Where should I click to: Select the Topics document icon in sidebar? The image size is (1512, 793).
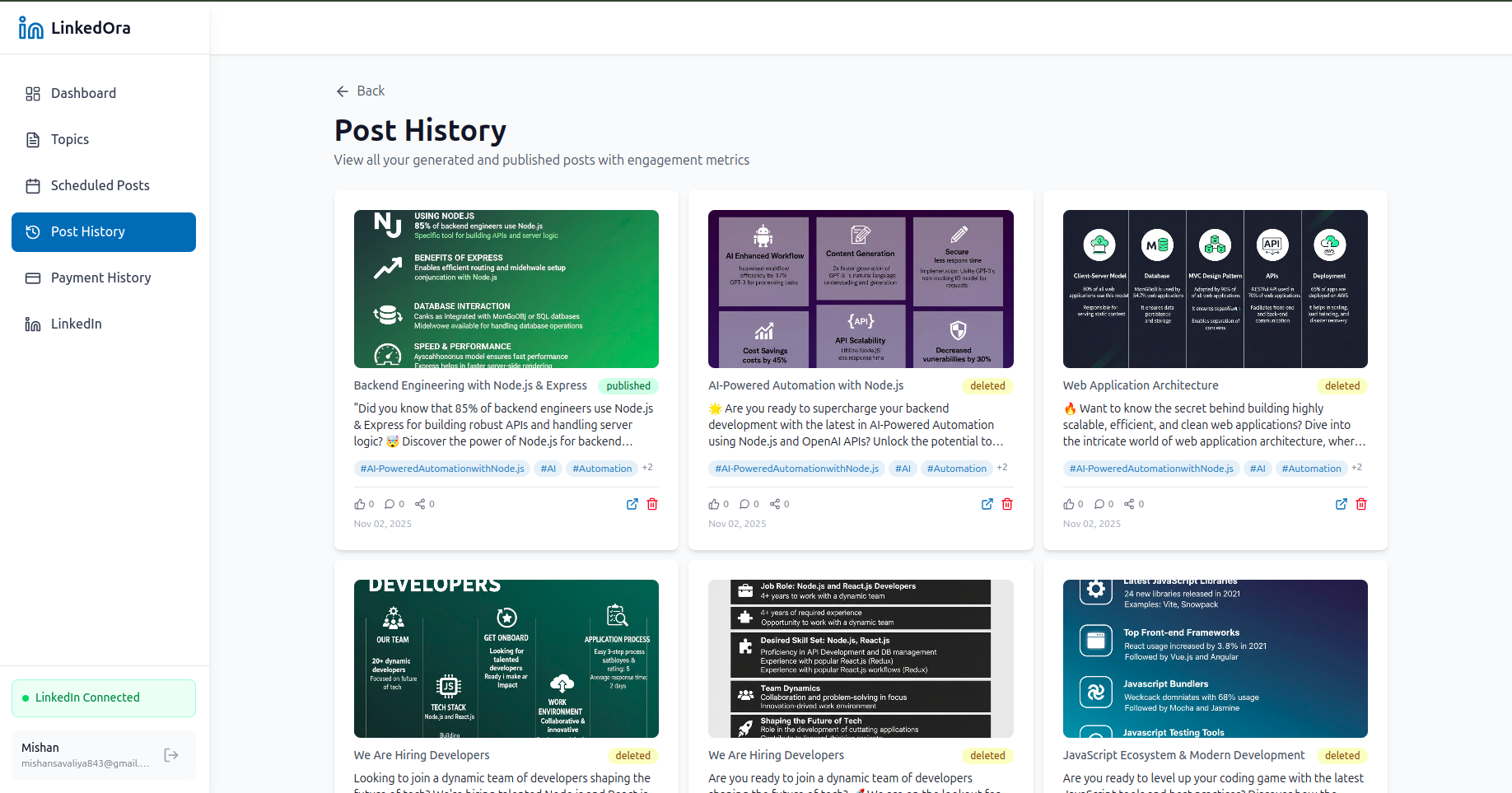point(33,139)
